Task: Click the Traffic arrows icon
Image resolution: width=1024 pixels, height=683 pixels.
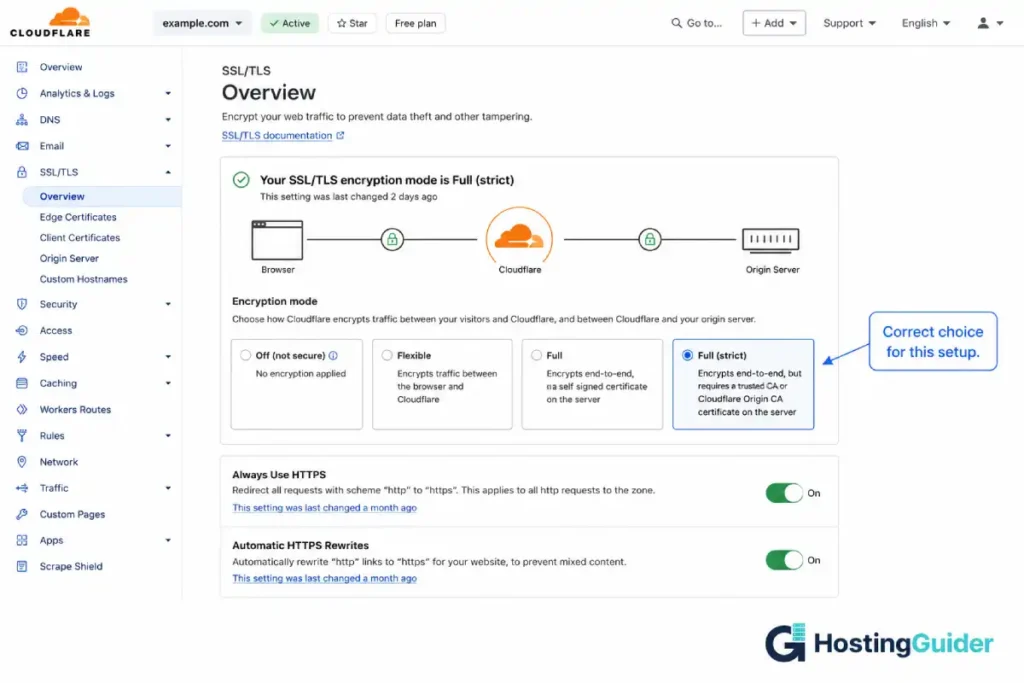Action: pyautogui.click(x=22, y=488)
